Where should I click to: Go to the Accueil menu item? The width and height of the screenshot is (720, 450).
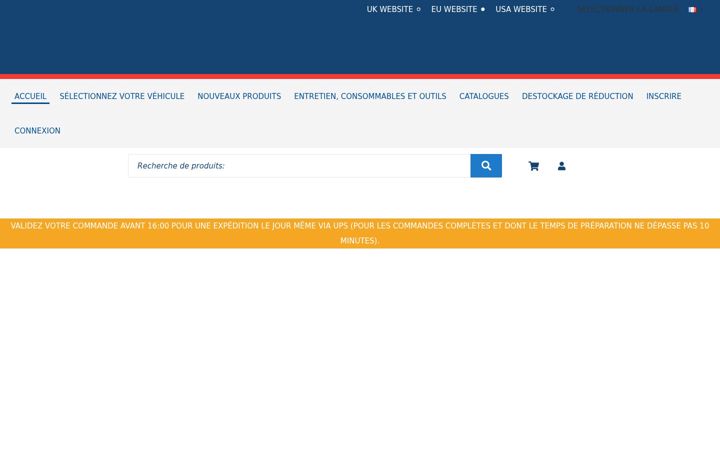pyautogui.click(x=30, y=96)
